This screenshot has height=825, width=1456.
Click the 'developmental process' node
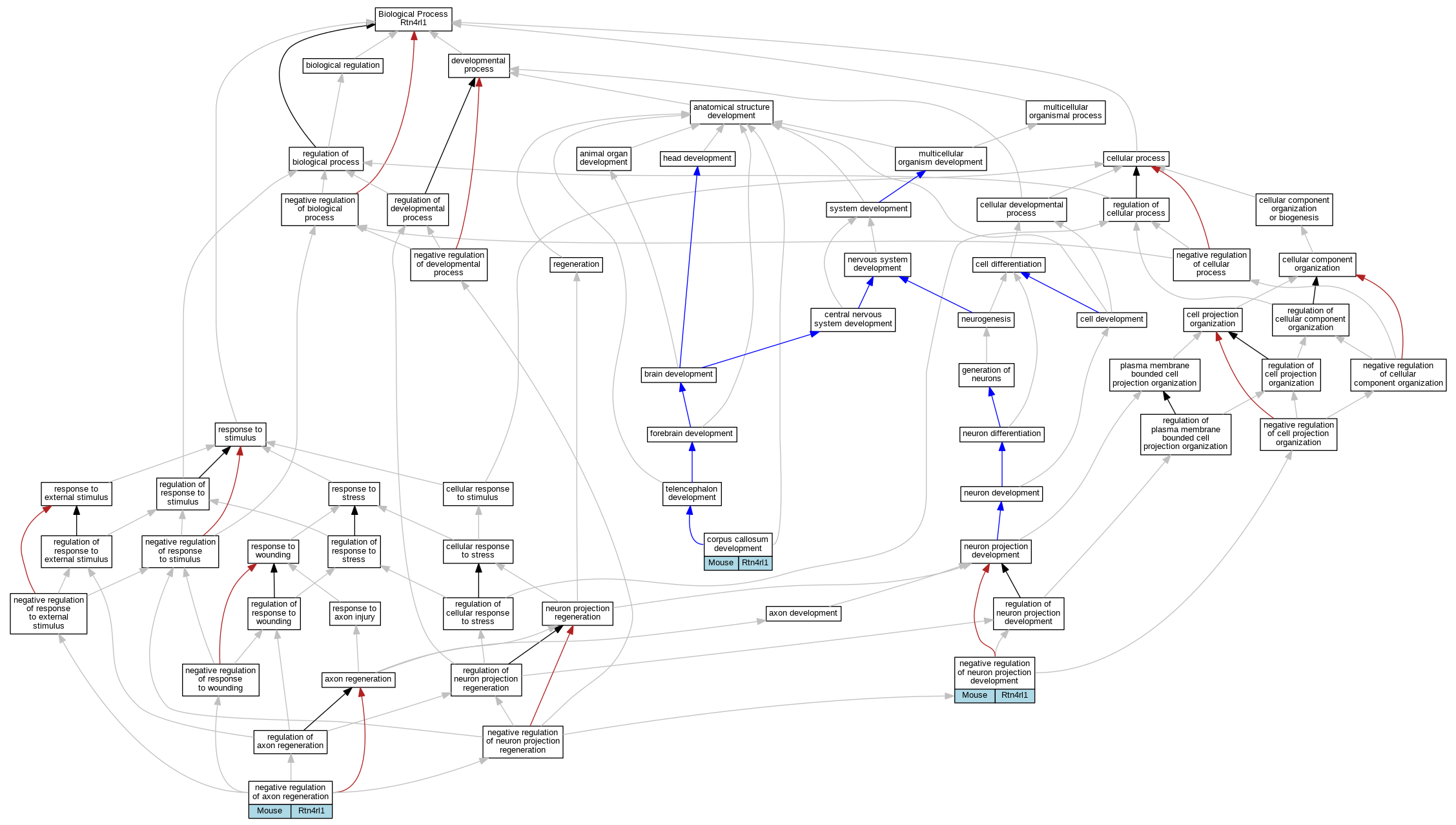tap(478, 65)
